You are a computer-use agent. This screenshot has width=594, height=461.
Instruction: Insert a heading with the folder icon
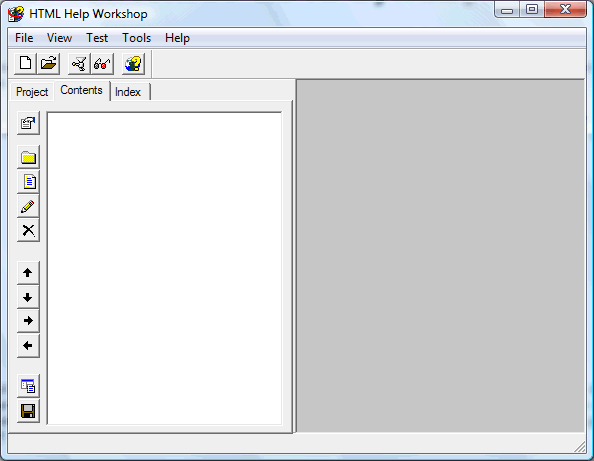28,157
